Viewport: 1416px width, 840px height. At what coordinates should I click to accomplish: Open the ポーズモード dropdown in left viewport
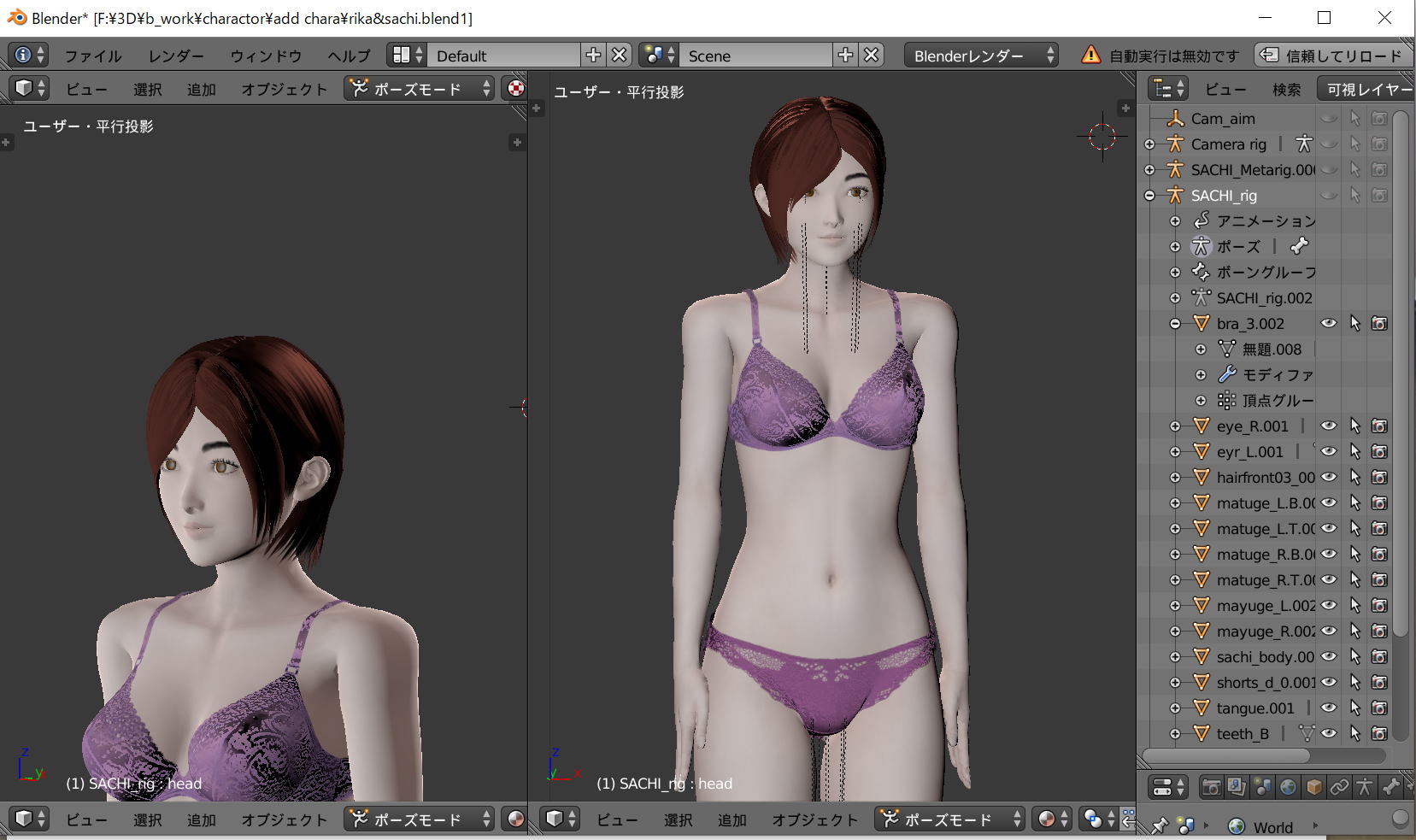click(419, 89)
